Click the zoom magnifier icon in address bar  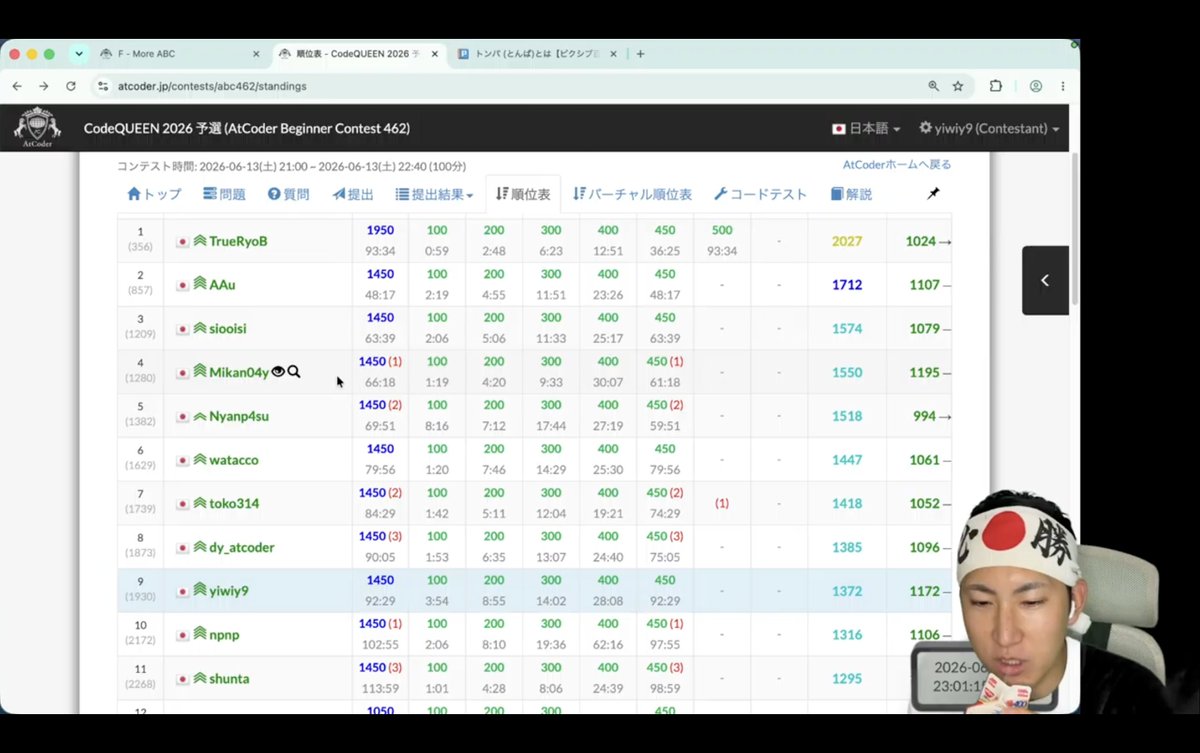coord(933,86)
